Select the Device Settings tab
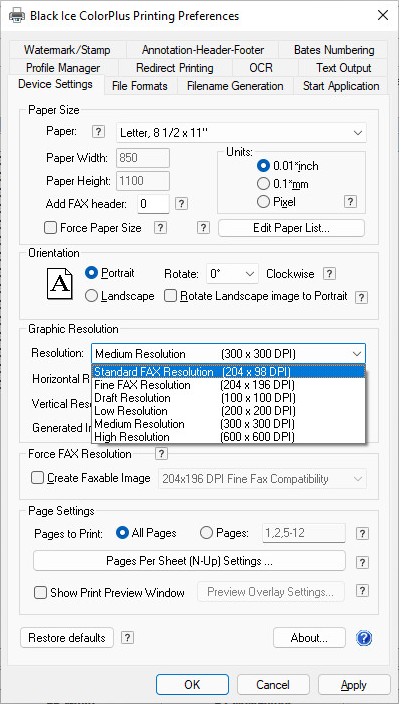Viewport: 399px width, 704px height. coord(56,84)
